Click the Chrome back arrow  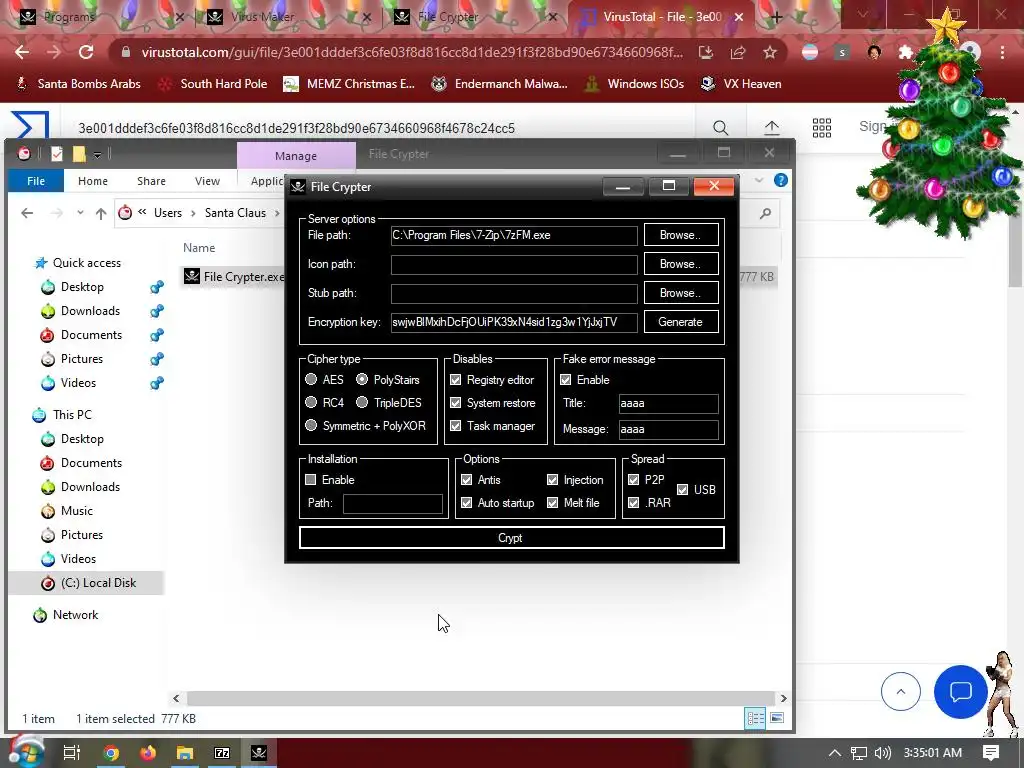22,52
